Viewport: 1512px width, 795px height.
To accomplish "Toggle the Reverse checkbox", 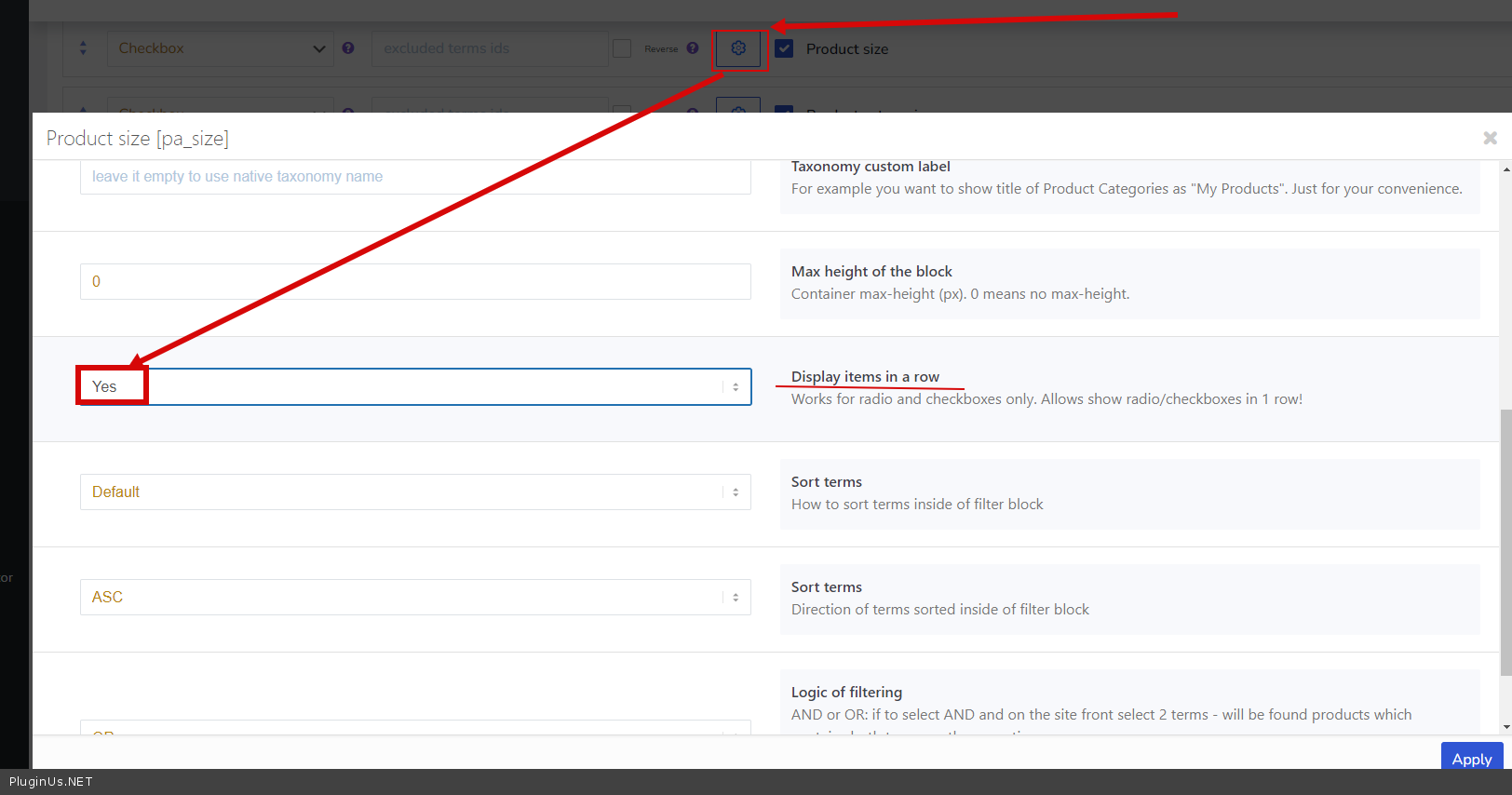I will 622,48.
